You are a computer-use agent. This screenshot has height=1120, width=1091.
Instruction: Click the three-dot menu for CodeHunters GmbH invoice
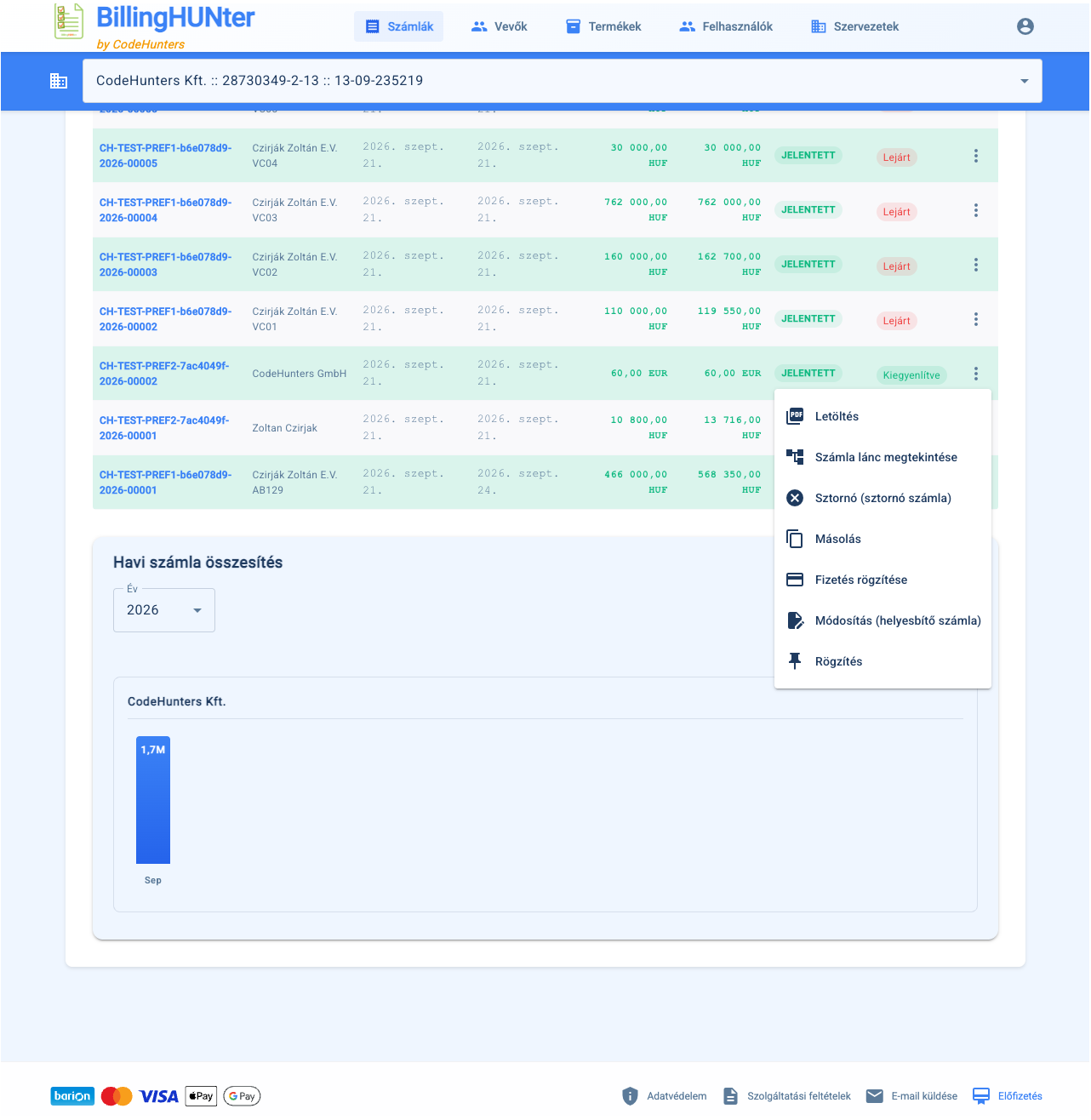pos(975,374)
